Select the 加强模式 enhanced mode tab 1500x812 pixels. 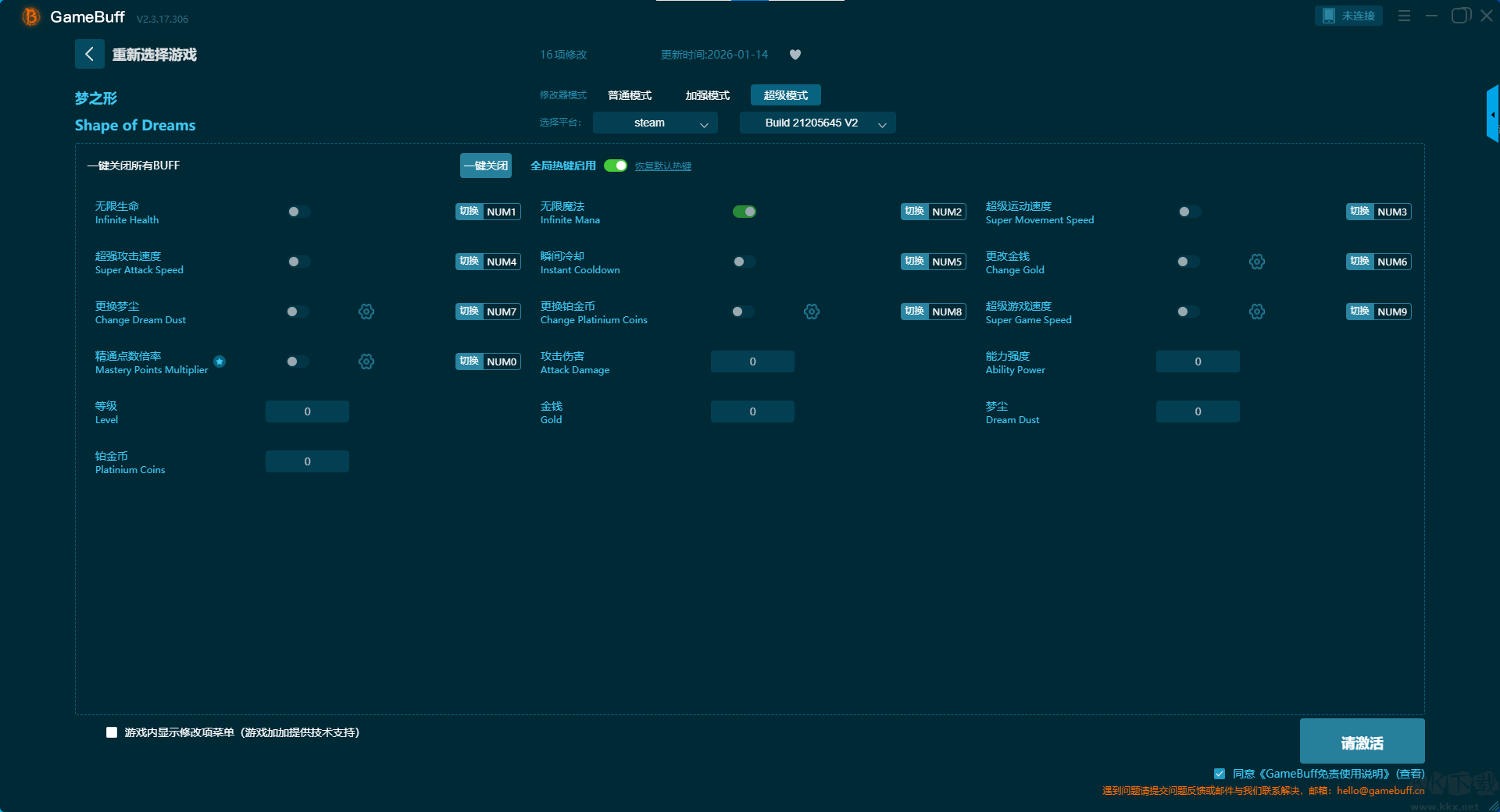707,95
